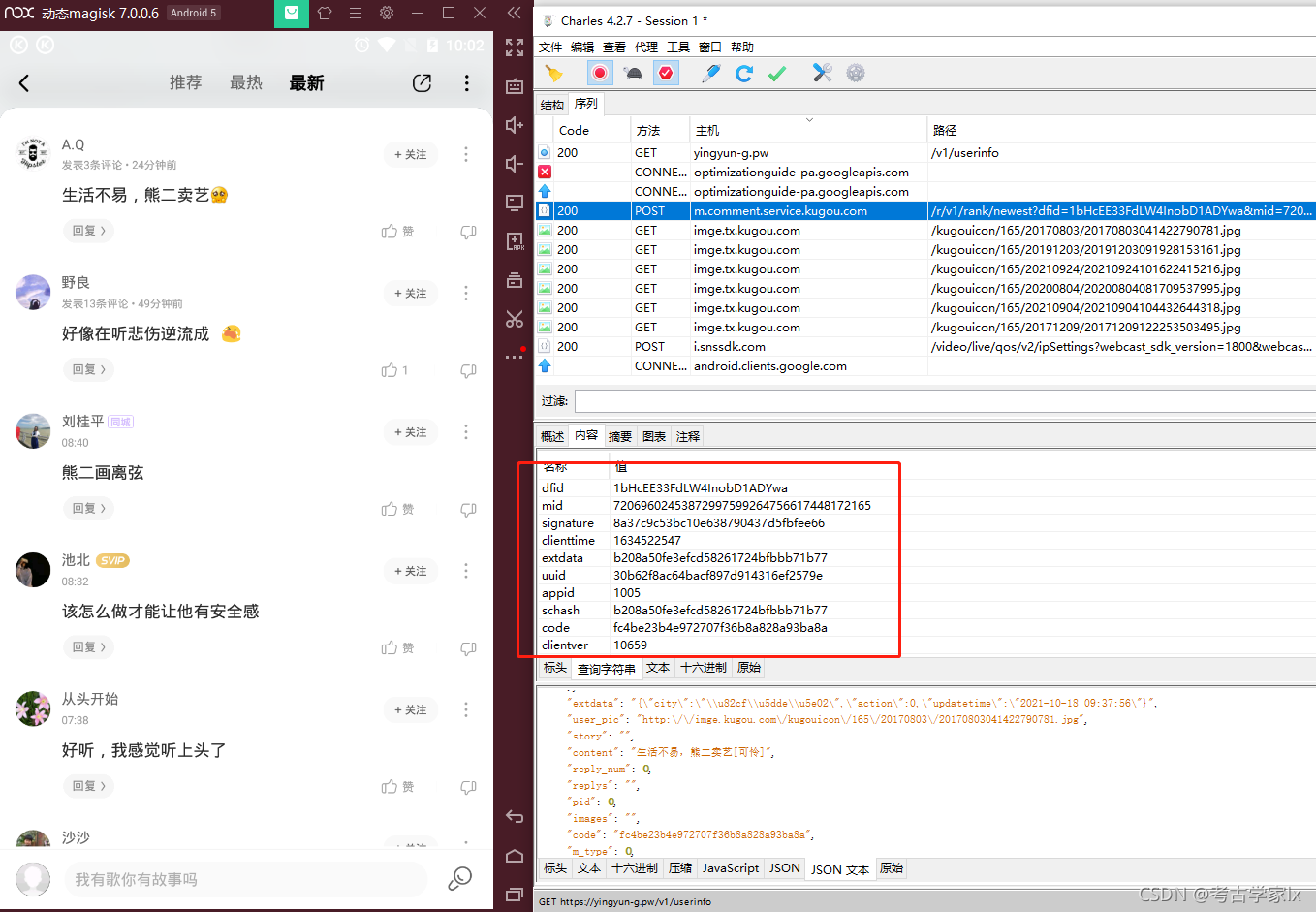
Task: Tap the share icon in the comment header
Action: click(x=422, y=83)
